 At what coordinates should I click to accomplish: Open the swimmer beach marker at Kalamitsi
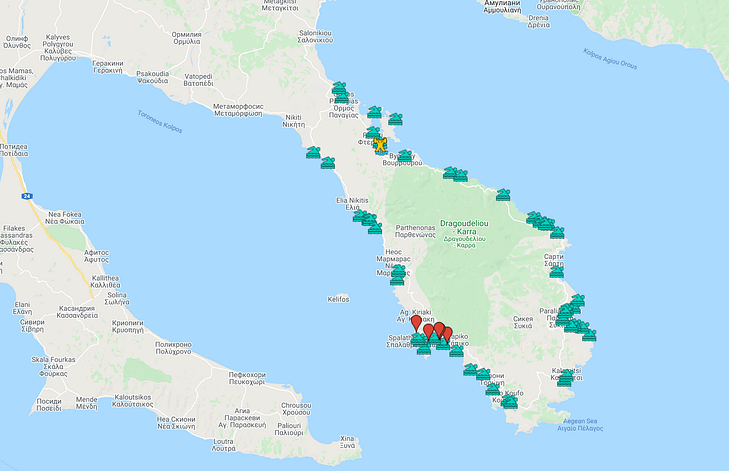[x=565, y=378]
